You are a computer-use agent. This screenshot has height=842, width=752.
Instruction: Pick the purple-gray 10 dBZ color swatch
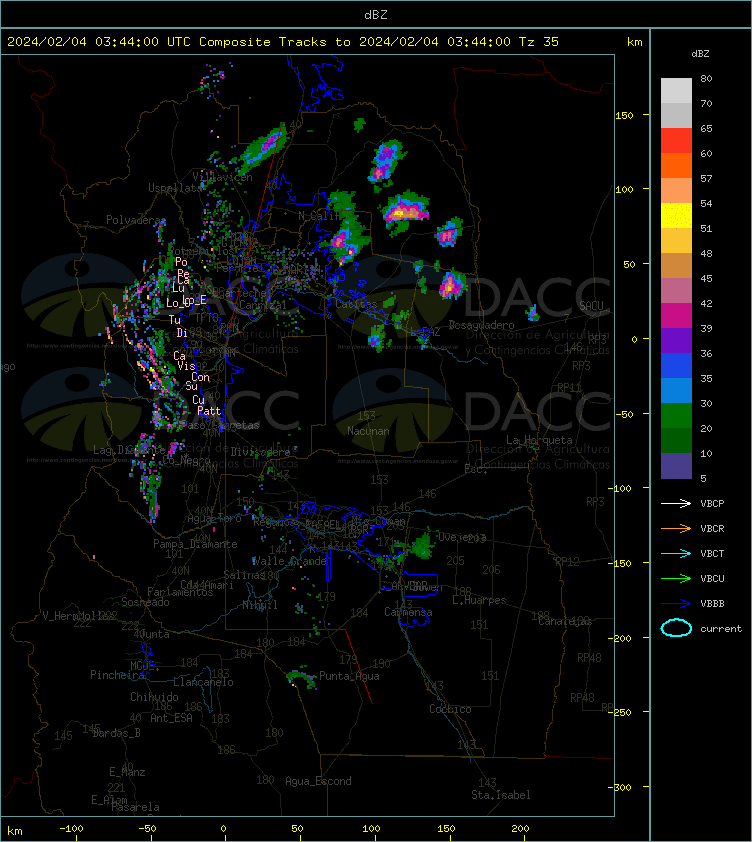click(x=676, y=466)
